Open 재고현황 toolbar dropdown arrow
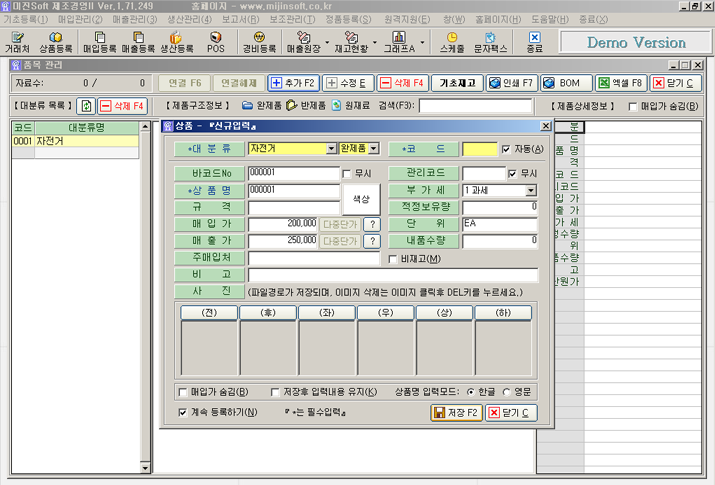The width and height of the screenshot is (715, 485). click(375, 42)
